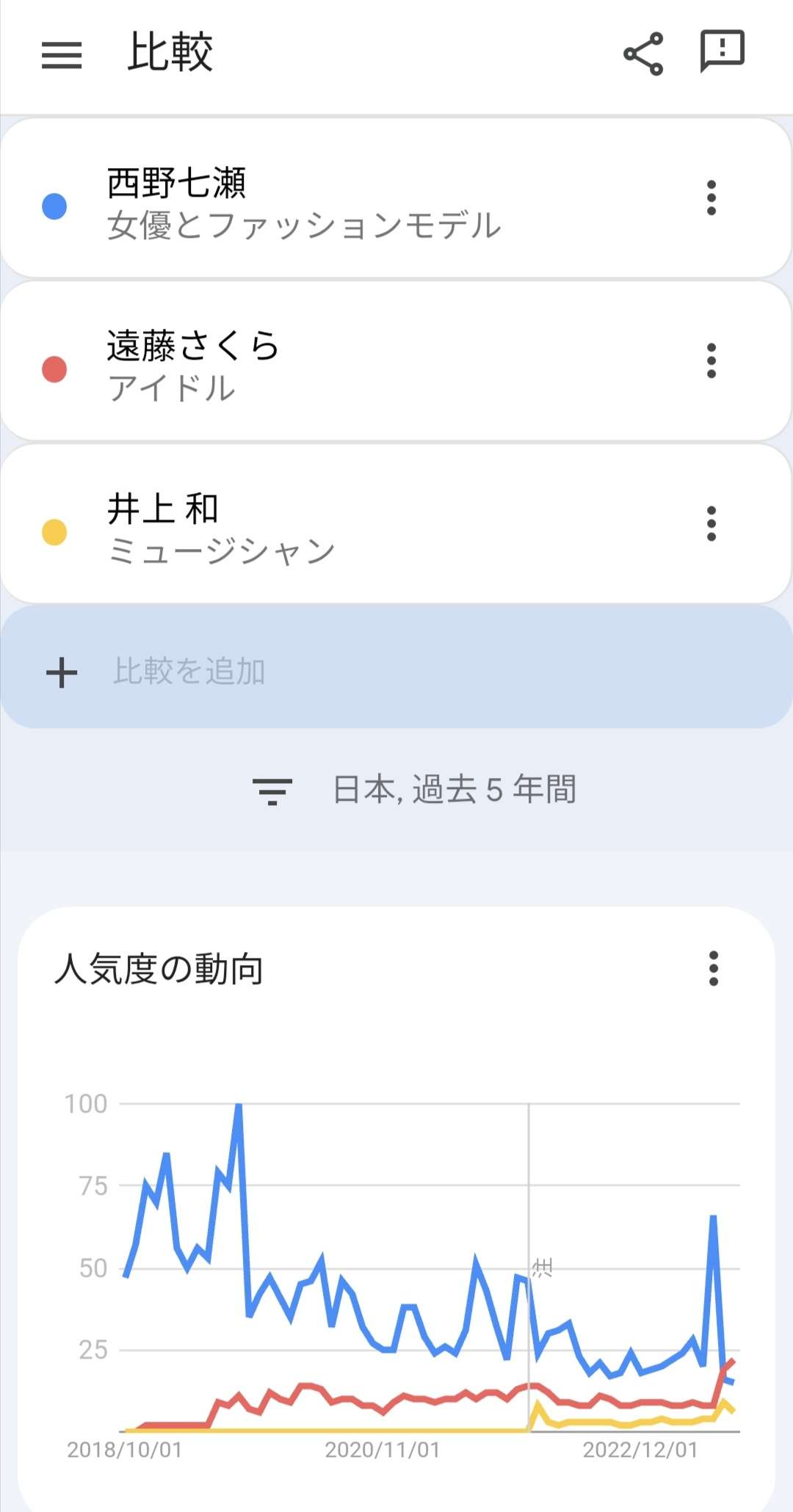Image resolution: width=793 pixels, height=1512 pixels.
Task: Tap the share icon
Action: click(643, 54)
